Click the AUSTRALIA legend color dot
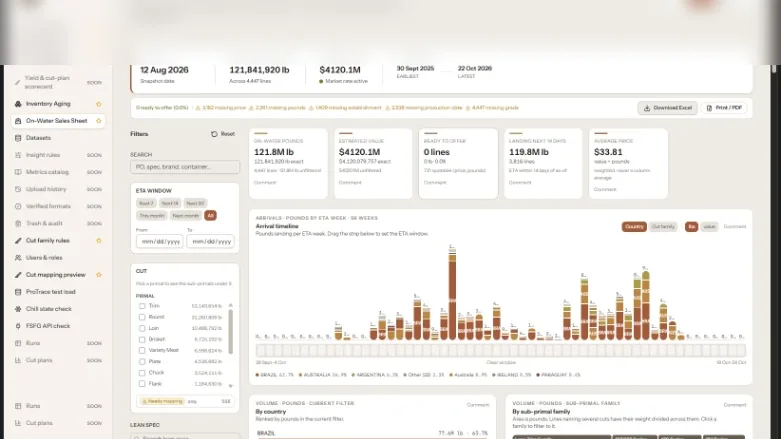Screen dimensions: 781x439 [x=300, y=375]
